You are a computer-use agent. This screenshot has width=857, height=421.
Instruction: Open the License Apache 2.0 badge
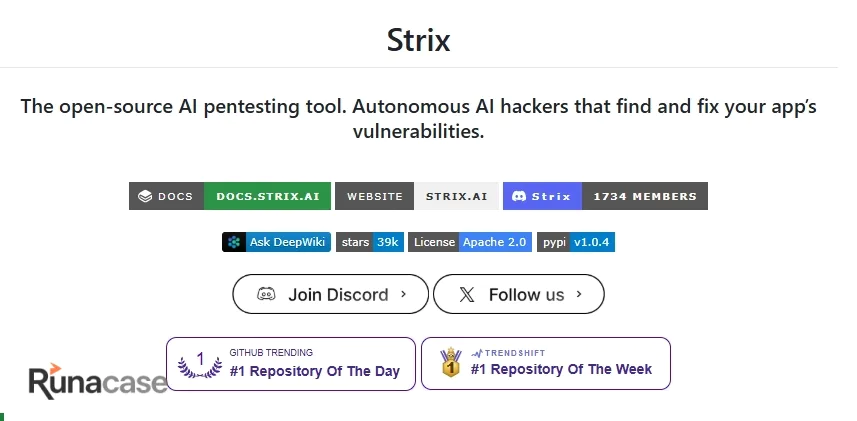[470, 242]
